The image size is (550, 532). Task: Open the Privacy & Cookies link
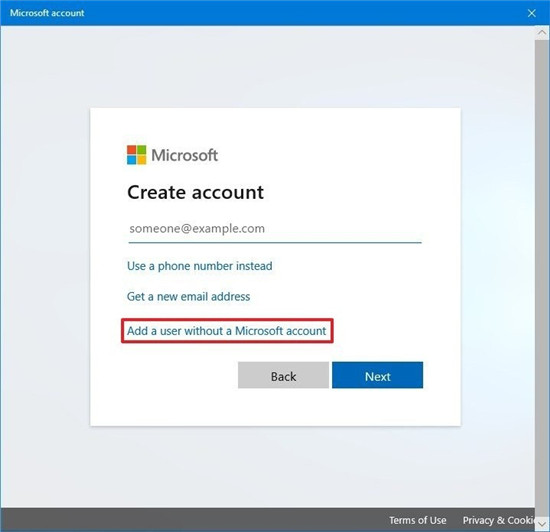(498, 520)
